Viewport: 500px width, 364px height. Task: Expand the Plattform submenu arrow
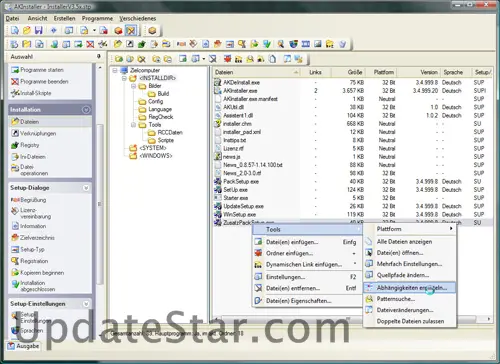tap(451, 229)
